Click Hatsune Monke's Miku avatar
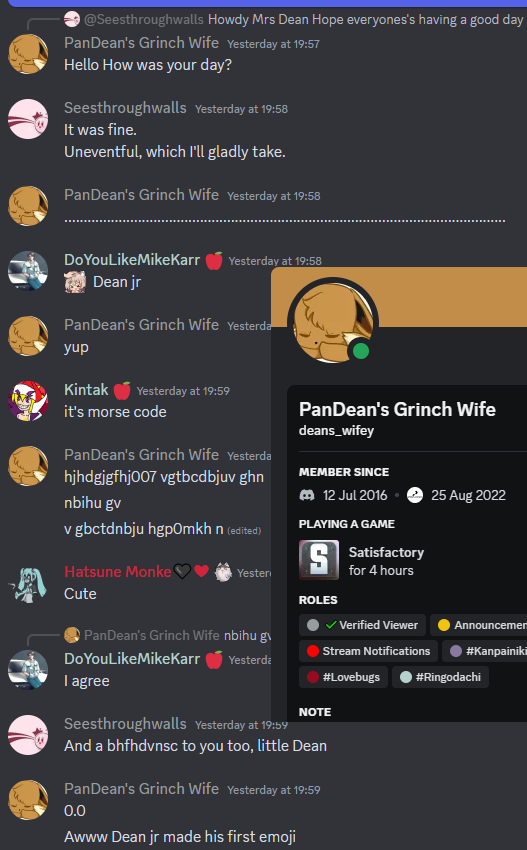This screenshot has width=527, height=850. (x=28, y=584)
